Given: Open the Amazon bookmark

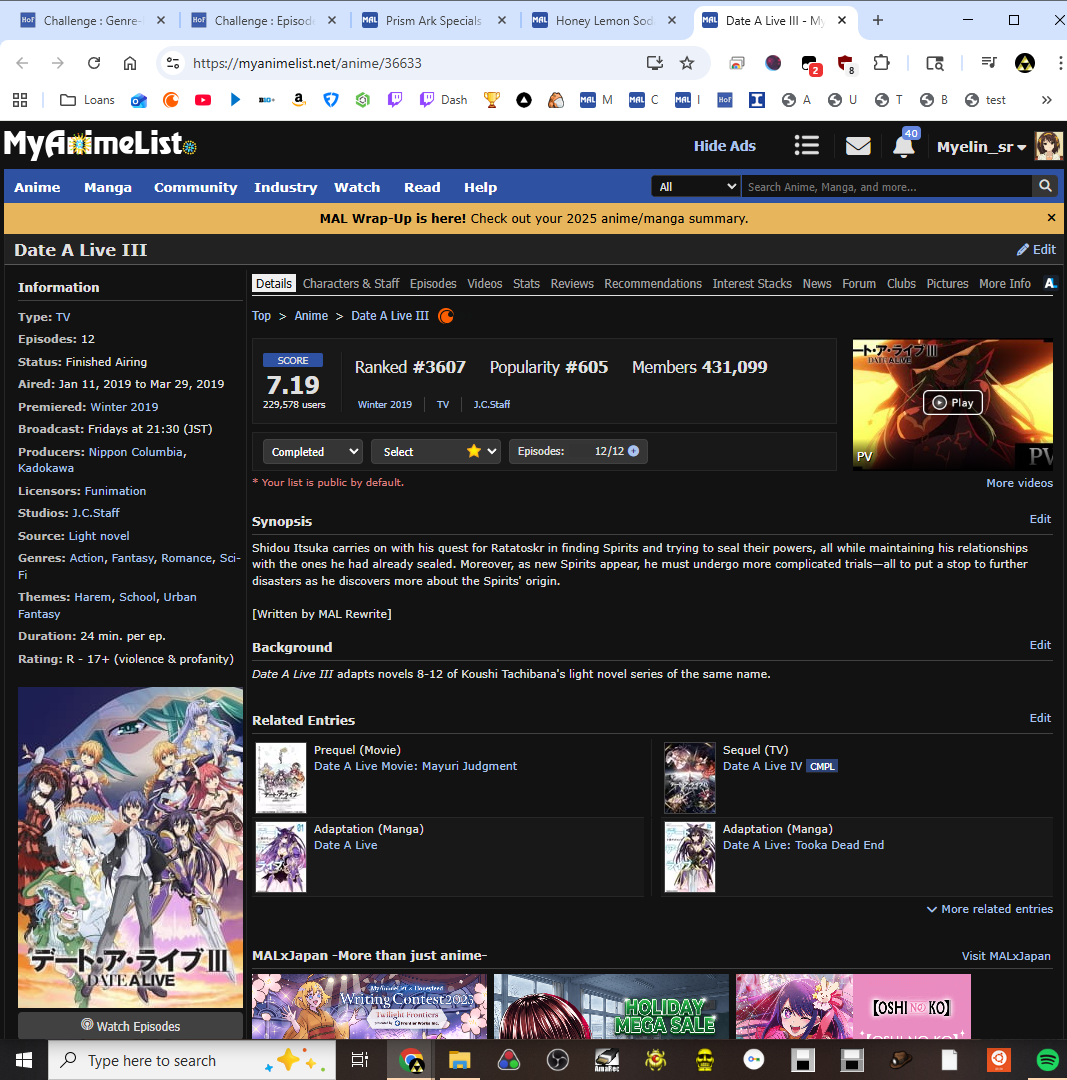Looking at the screenshot, I should 298,100.
